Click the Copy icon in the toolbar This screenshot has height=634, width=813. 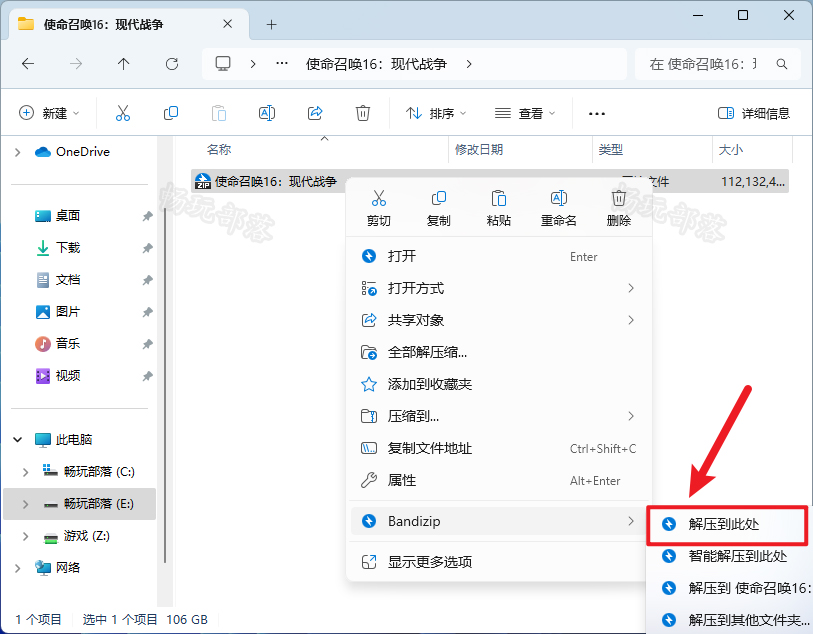(171, 113)
